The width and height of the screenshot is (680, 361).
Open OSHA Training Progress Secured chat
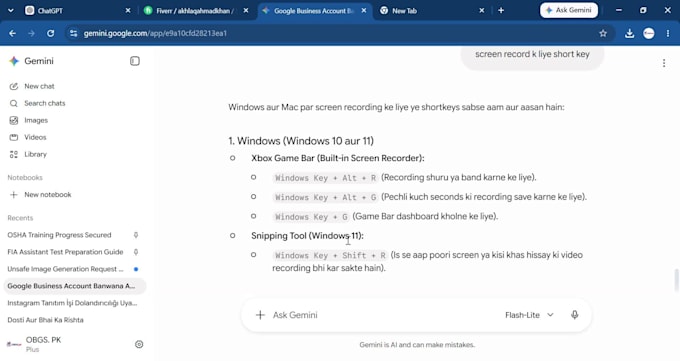[59, 235]
